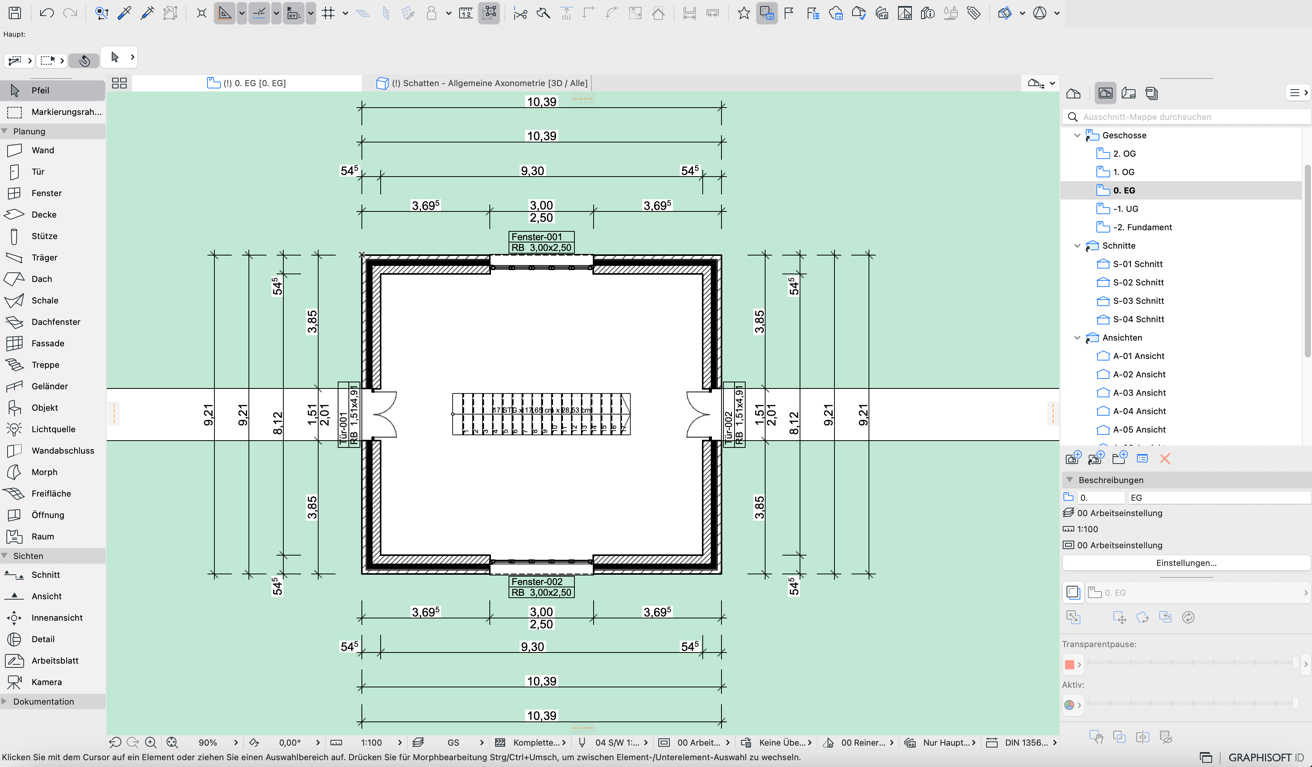
Task: Switch to the Schatten Axonometrie 3D tab
Action: click(x=482, y=83)
